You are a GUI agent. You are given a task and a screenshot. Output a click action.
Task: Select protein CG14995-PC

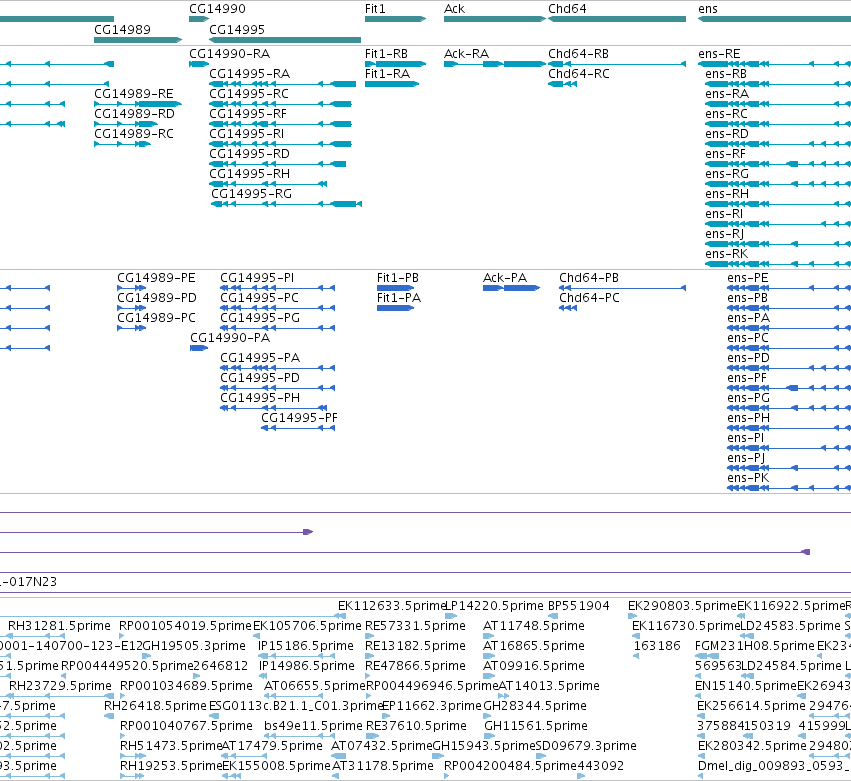(x=259, y=298)
